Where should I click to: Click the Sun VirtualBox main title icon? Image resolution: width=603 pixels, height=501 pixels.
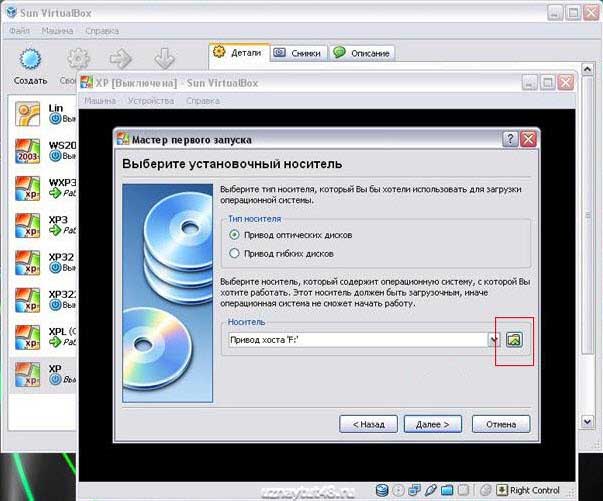pos(12,12)
